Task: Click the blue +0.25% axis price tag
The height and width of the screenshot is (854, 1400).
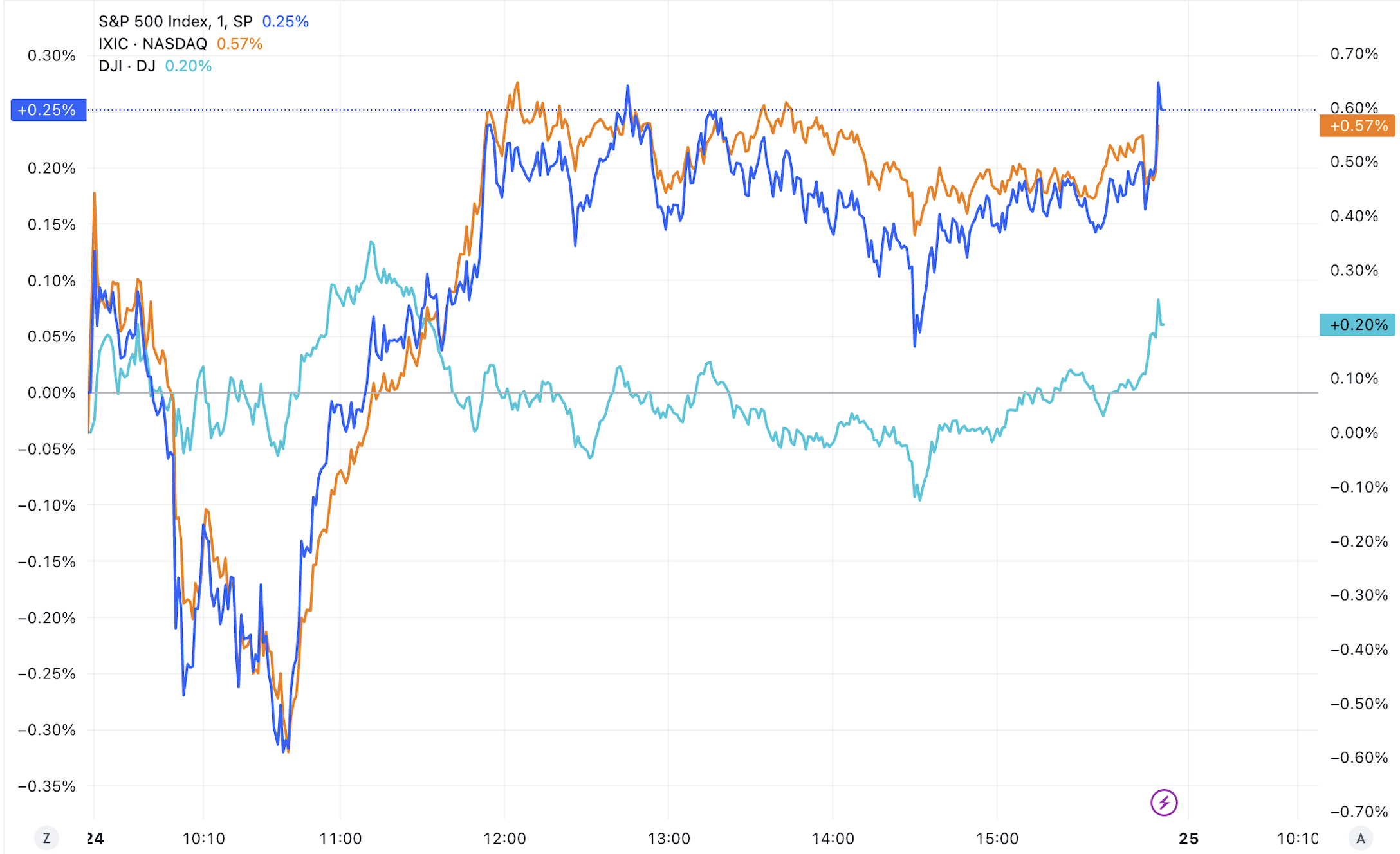Action: (48, 110)
